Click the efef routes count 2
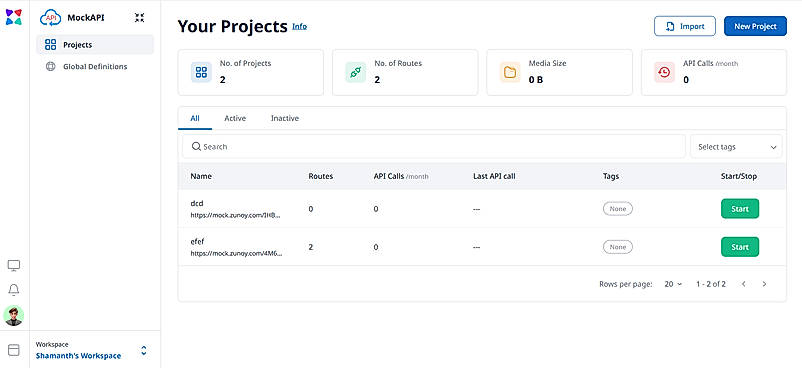Image resolution: width=802 pixels, height=368 pixels. (311, 247)
